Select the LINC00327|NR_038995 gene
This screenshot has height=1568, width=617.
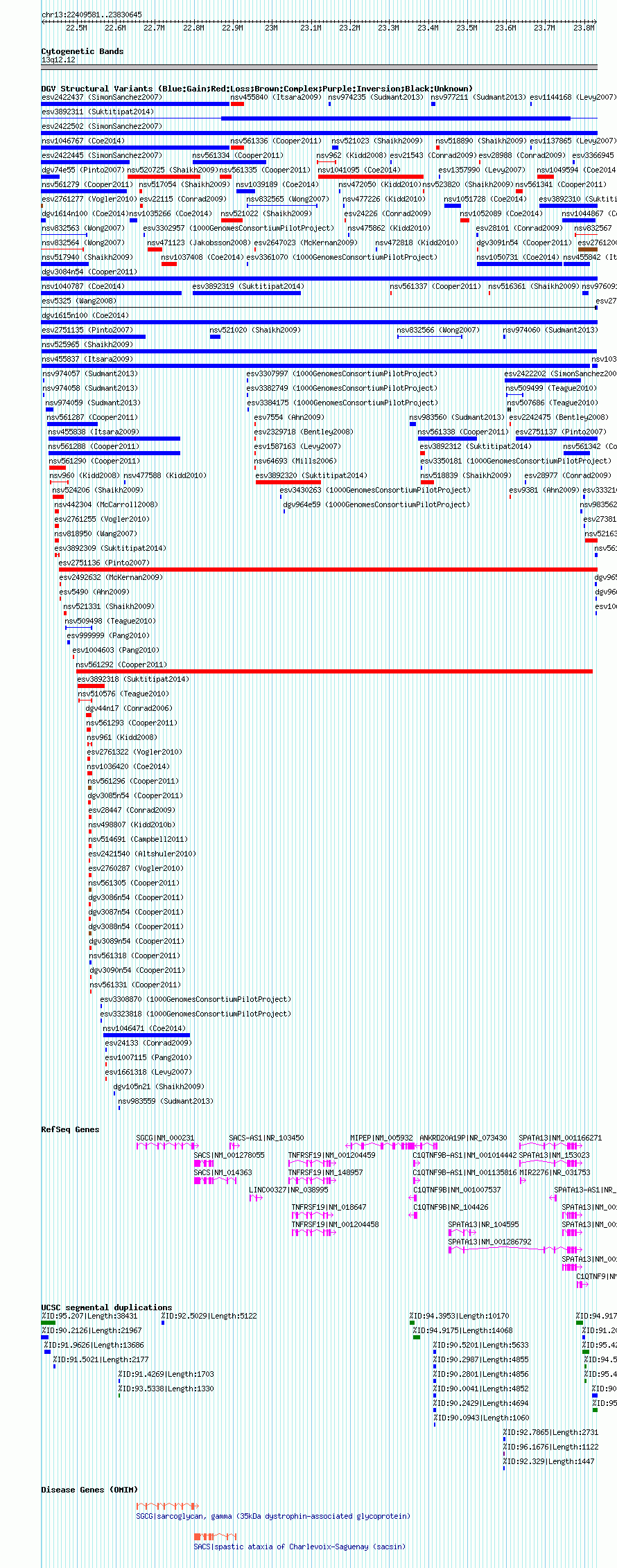[288, 1190]
